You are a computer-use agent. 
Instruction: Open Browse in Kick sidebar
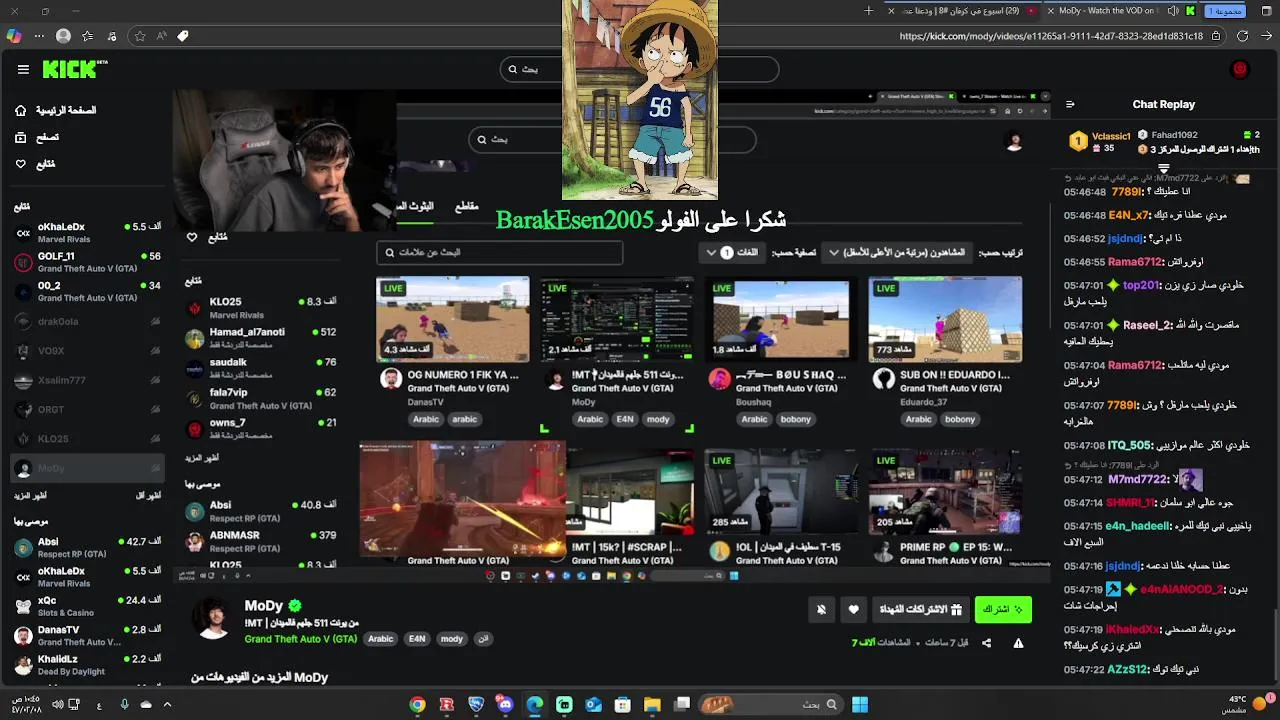(37, 137)
